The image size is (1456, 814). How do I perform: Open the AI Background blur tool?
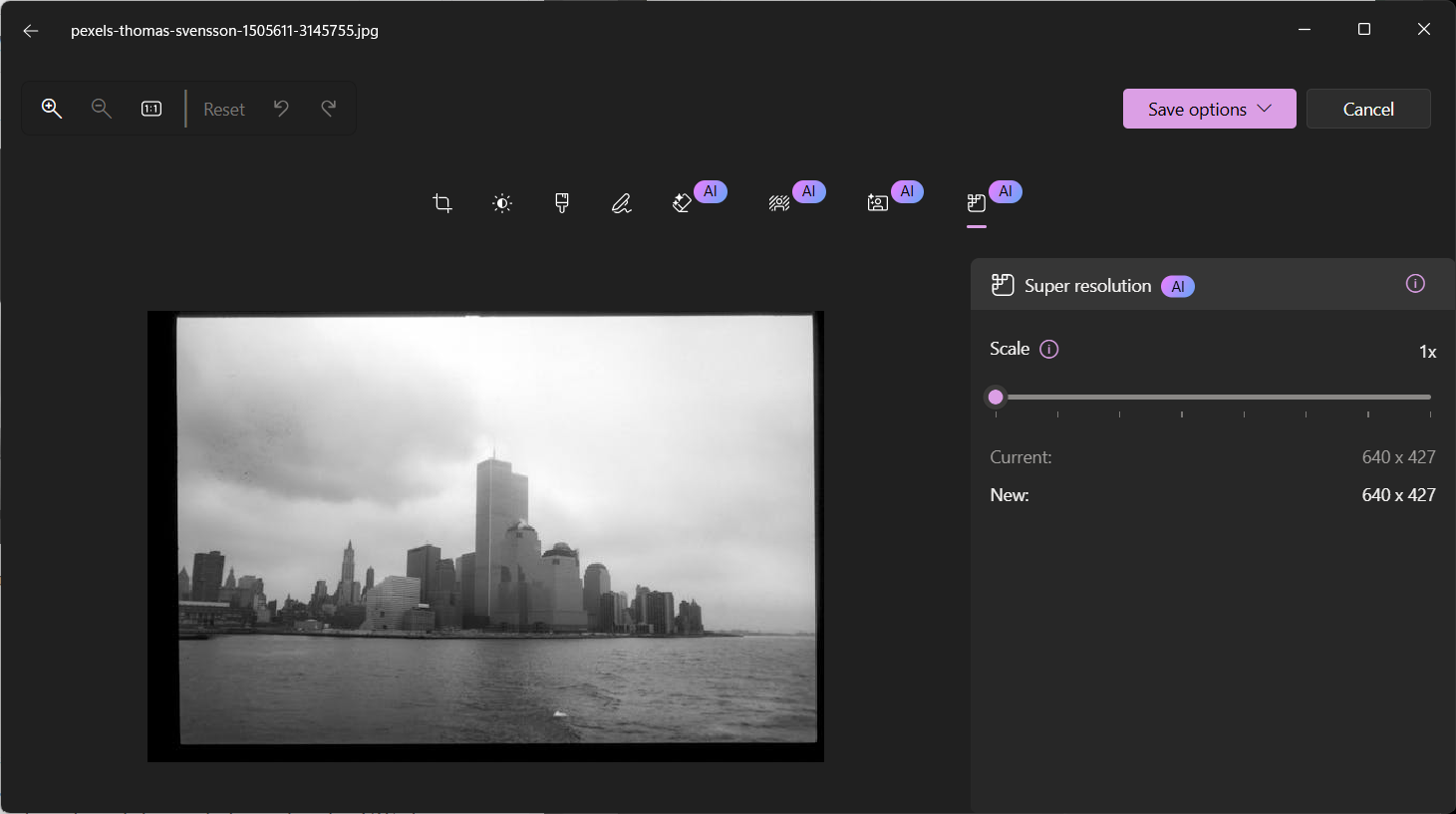click(779, 203)
